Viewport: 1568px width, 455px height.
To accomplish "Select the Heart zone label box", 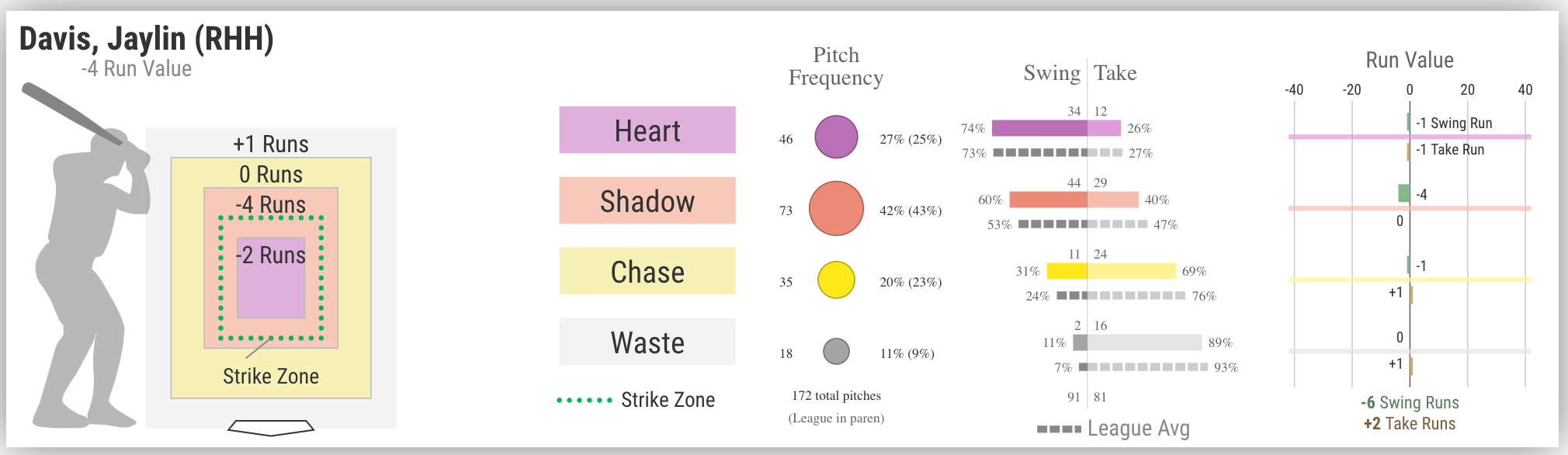I will point(647,130).
